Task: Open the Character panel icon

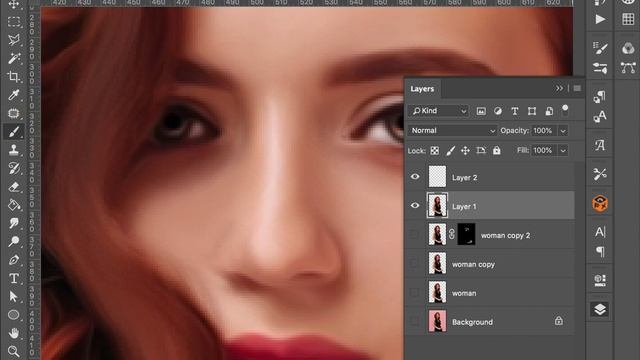Action: click(x=600, y=232)
